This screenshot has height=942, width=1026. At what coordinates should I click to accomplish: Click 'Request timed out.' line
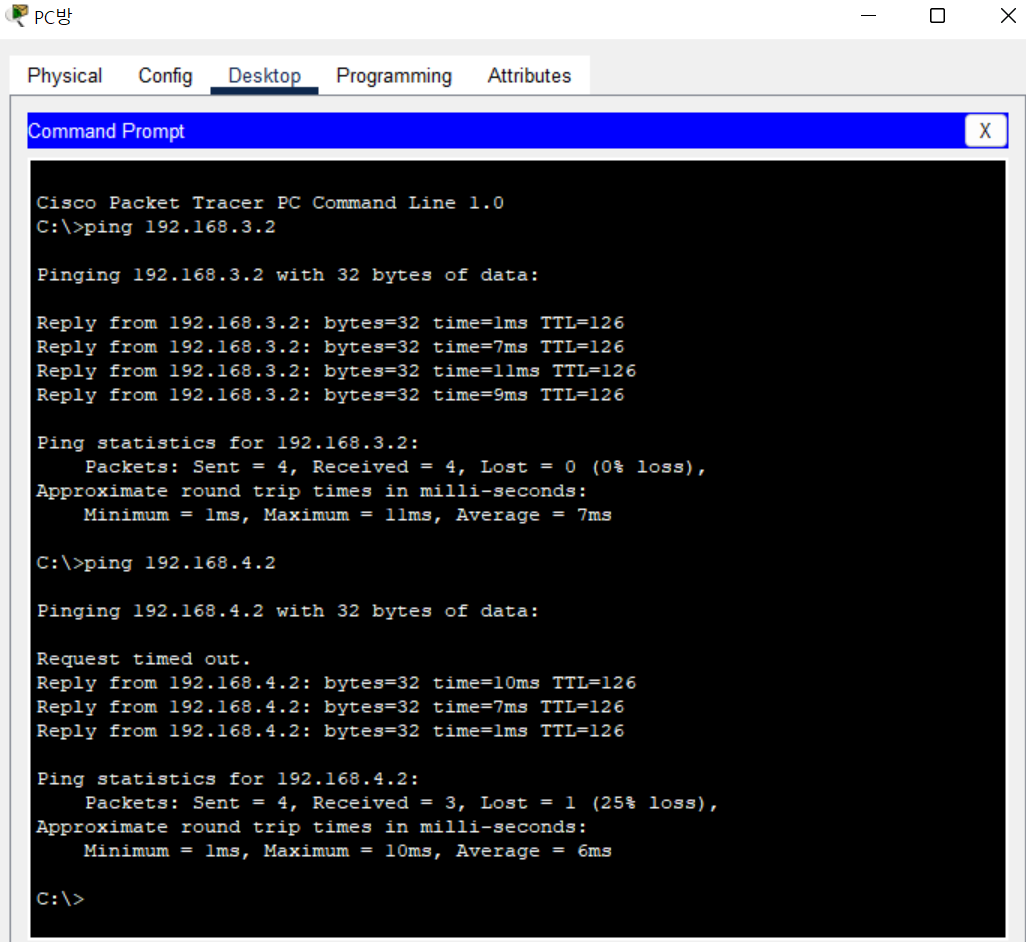click(143, 659)
